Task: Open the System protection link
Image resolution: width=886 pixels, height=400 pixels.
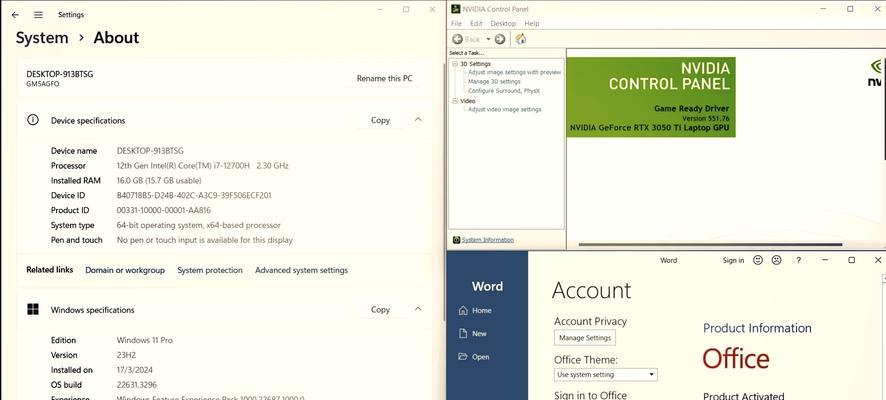Action: [x=210, y=270]
